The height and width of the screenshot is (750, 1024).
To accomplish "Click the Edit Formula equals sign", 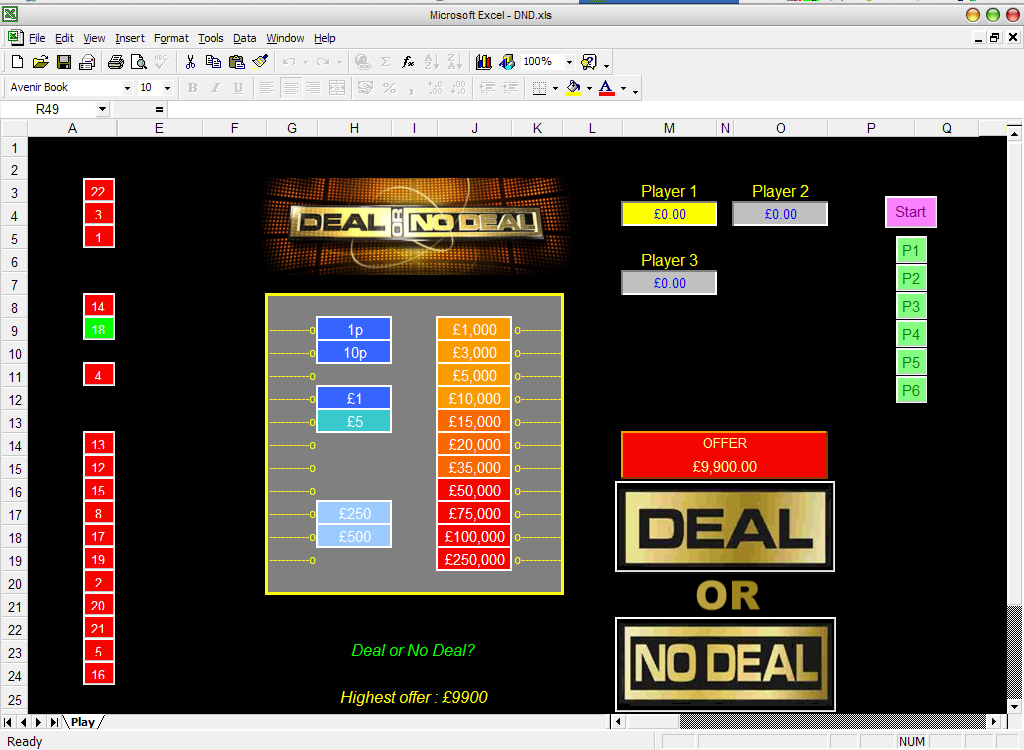I will (x=159, y=109).
